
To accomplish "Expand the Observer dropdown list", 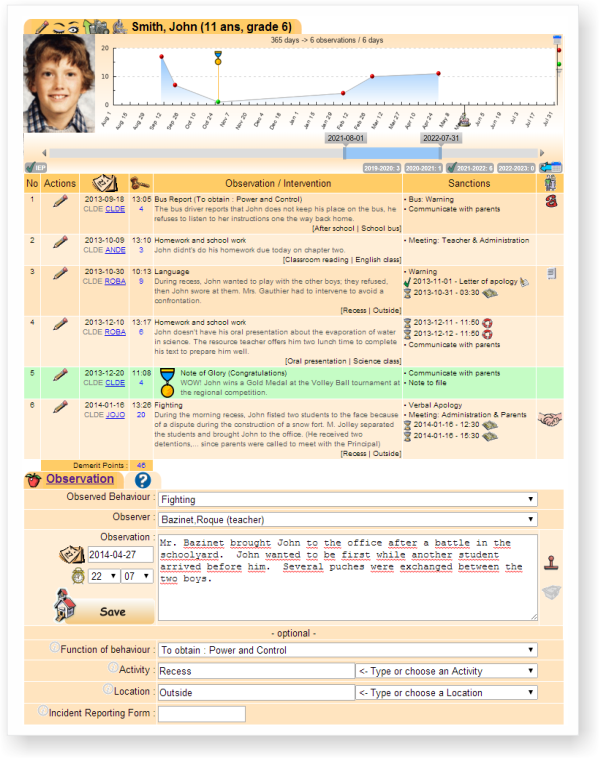I will coord(347,519).
